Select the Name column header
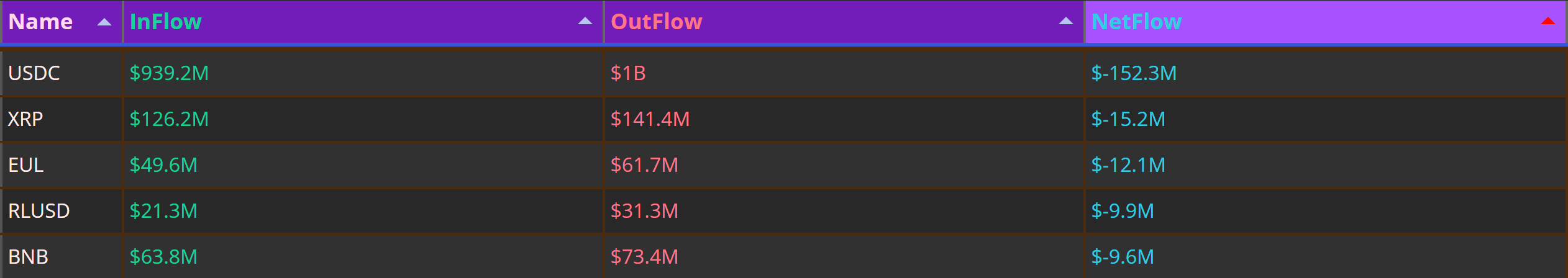 pos(61,22)
